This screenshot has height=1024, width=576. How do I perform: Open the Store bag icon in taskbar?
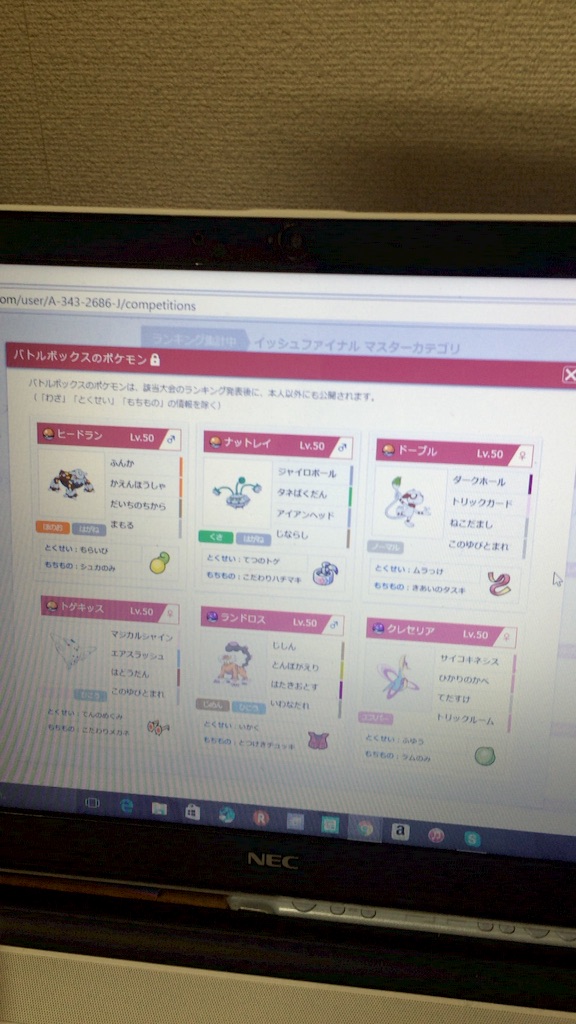192,811
